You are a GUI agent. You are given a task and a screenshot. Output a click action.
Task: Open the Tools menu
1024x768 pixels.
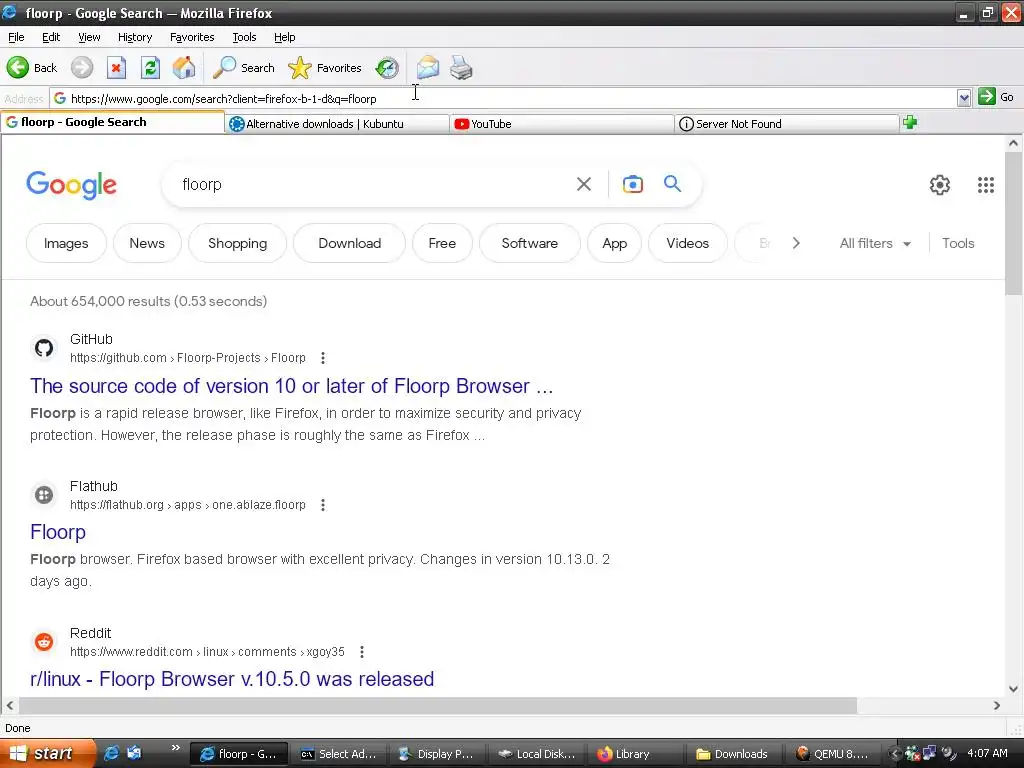click(x=244, y=37)
